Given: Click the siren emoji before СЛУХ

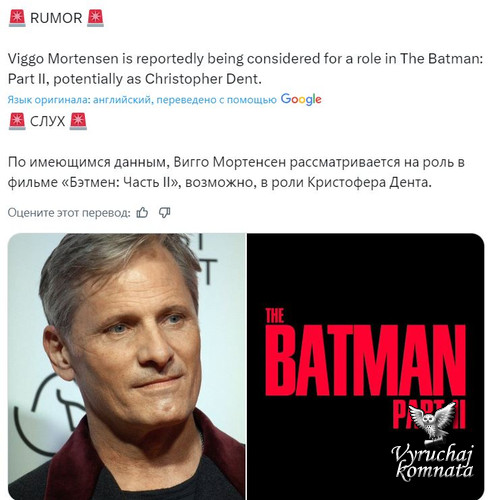Looking at the screenshot, I should tap(17, 121).
